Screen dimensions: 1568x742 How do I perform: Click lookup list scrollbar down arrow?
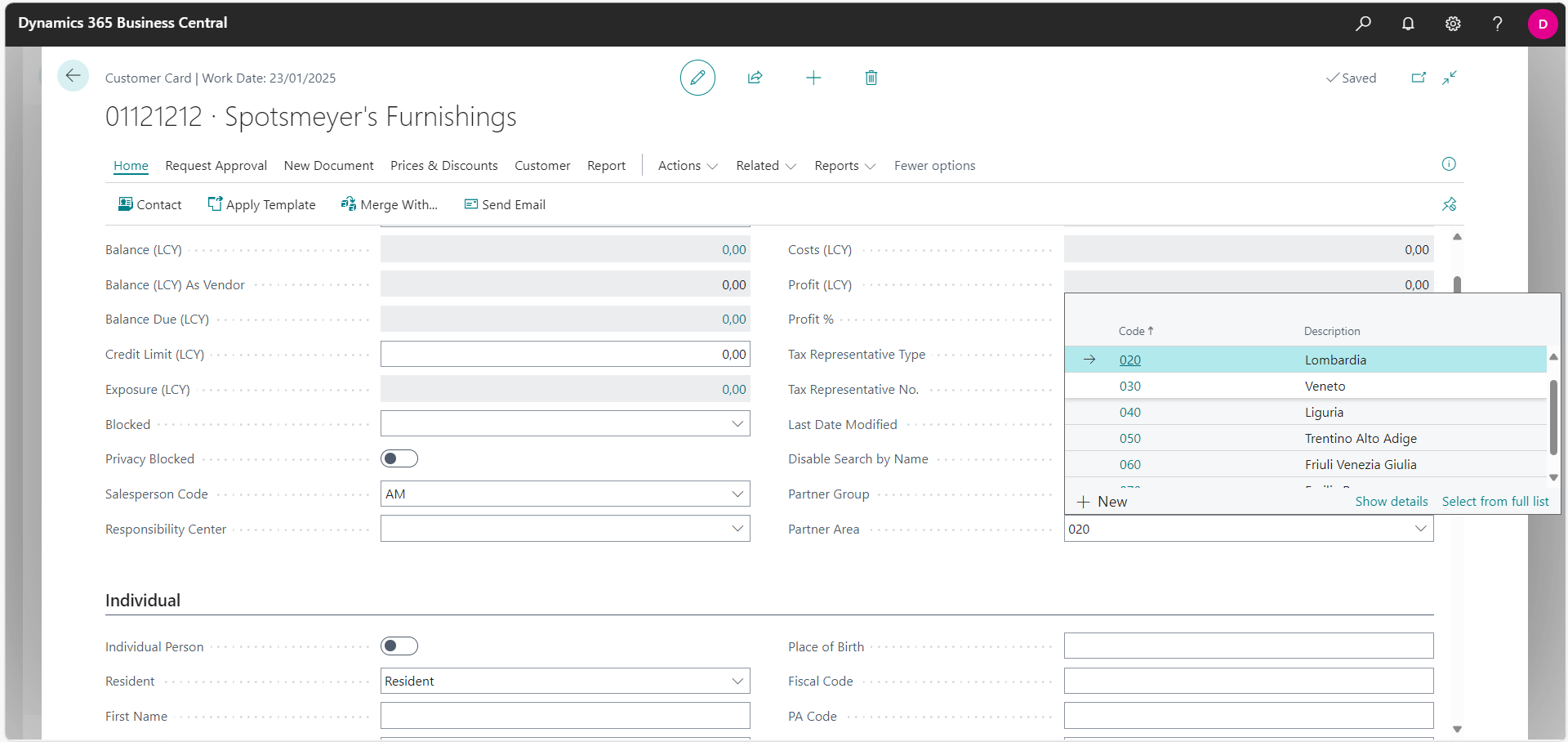point(1553,477)
